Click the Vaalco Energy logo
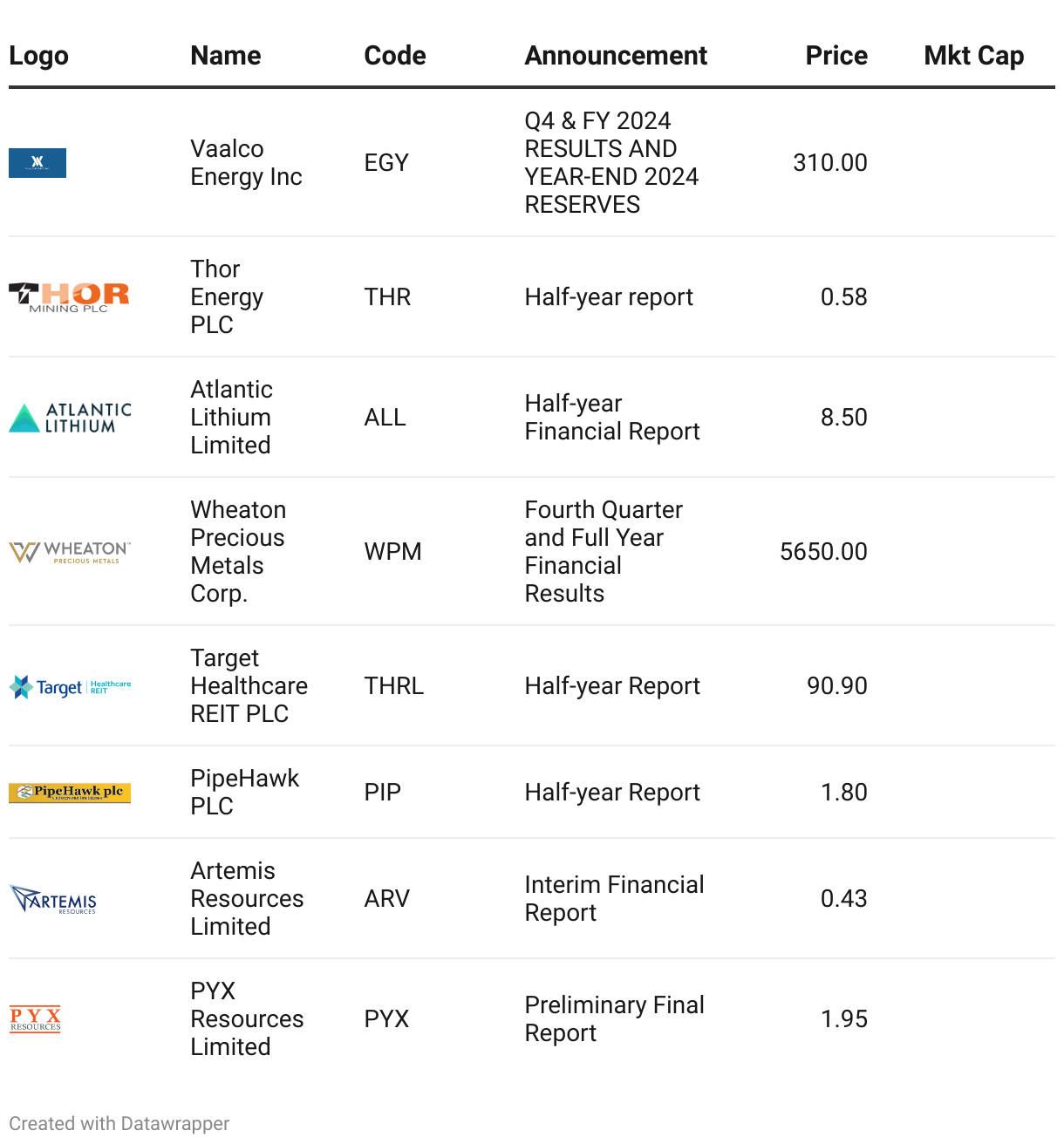This screenshot has width=1064, height=1144. click(38, 163)
